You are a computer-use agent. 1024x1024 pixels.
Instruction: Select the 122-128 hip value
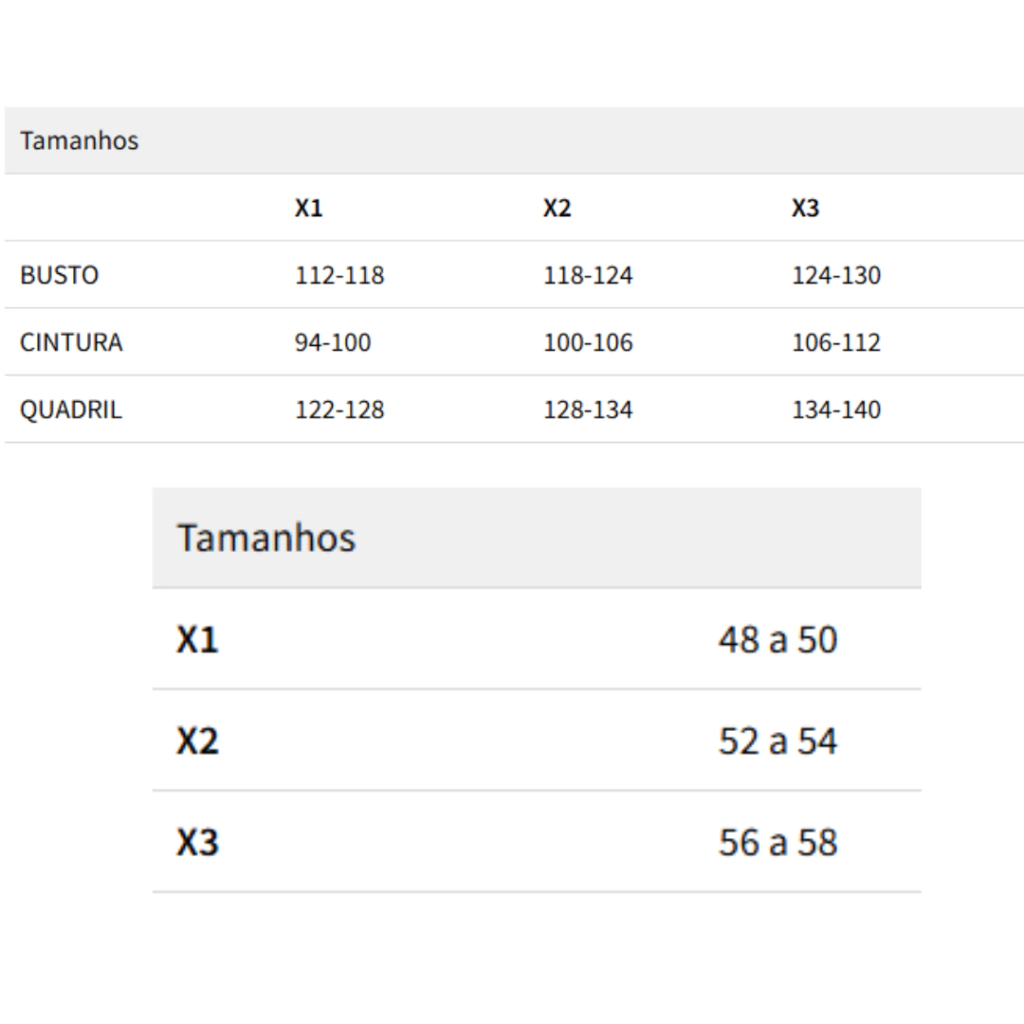pos(340,409)
